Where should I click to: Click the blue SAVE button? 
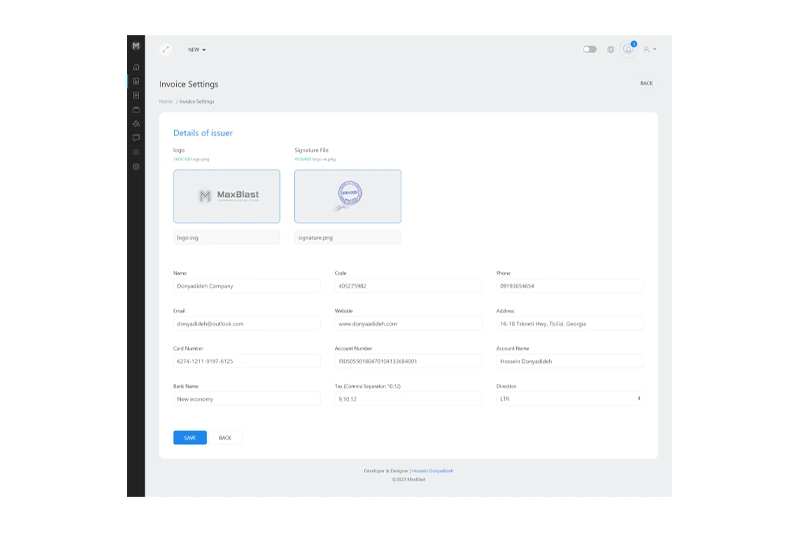pyautogui.click(x=190, y=438)
